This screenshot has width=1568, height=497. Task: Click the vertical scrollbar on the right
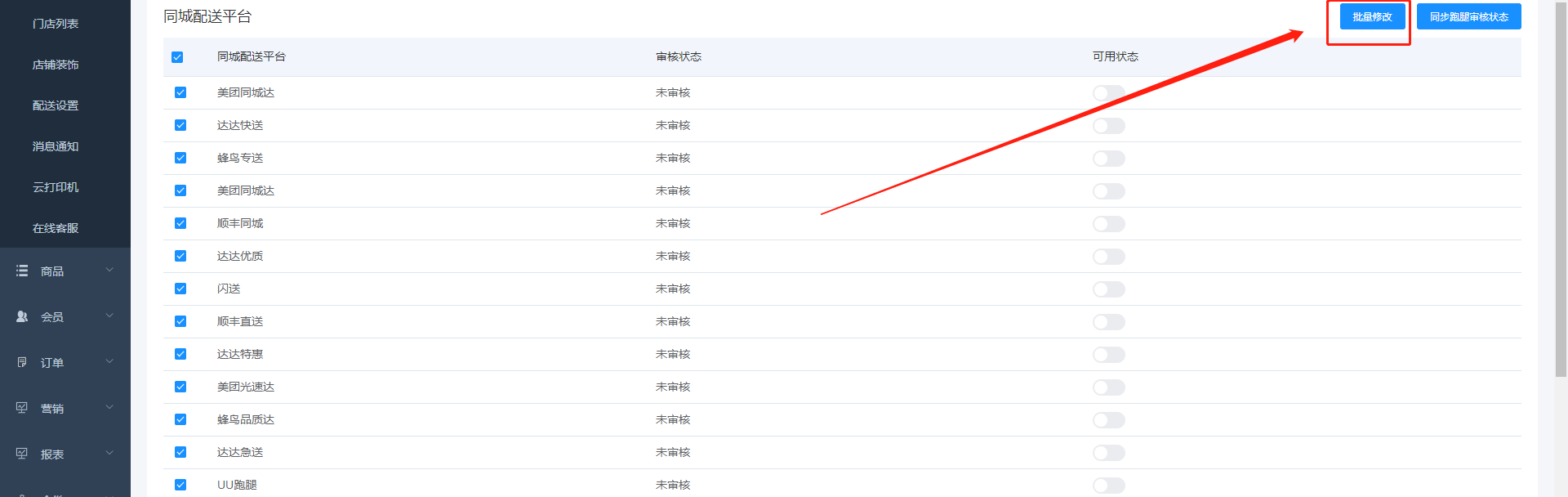1561,188
